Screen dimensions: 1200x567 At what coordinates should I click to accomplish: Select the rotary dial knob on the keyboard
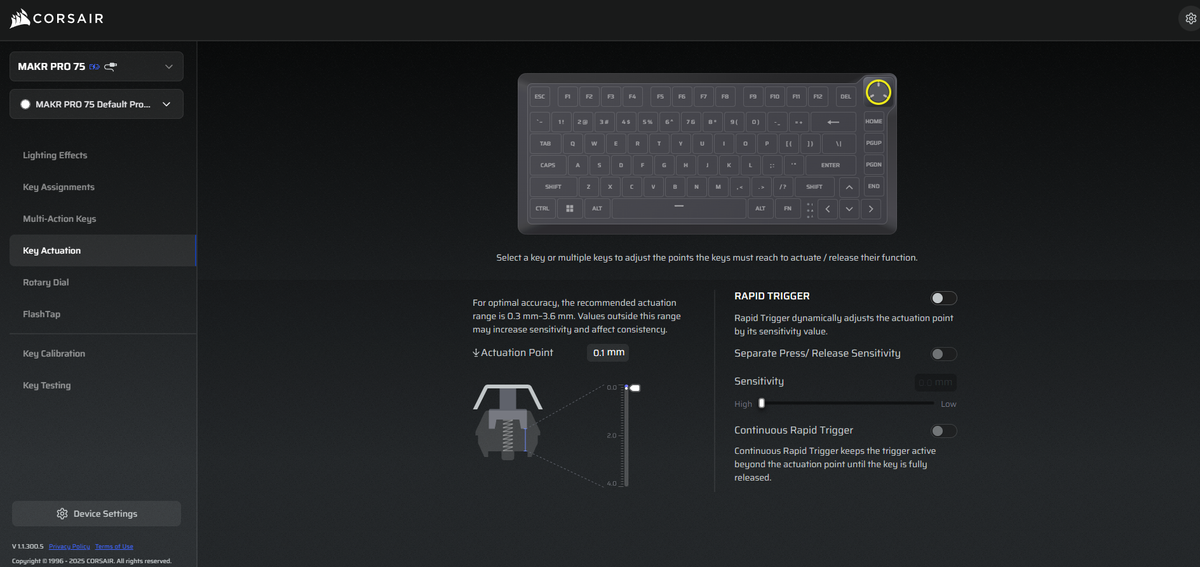[878, 92]
